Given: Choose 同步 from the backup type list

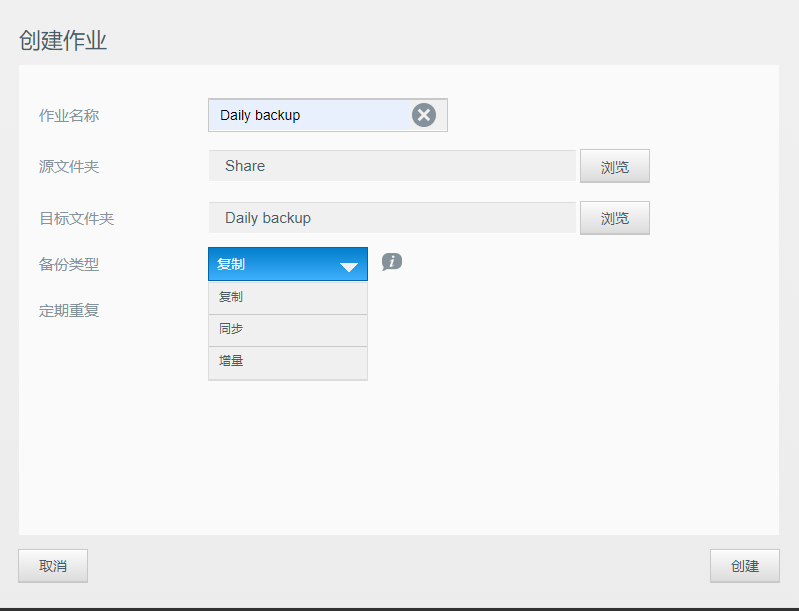Looking at the screenshot, I should pyautogui.click(x=288, y=330).
